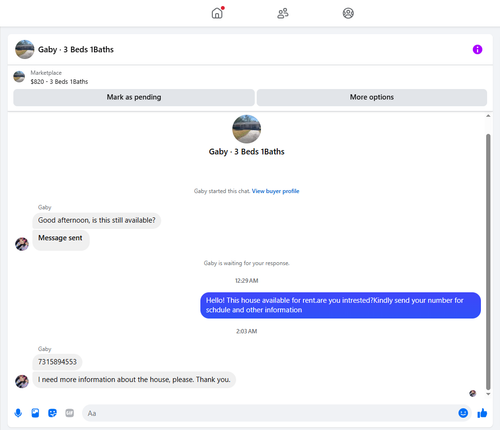The height and width of the screenshot is (430, 500).
Task: Click Gaby's header avatar thumbnail
Action: coord(25,49)
